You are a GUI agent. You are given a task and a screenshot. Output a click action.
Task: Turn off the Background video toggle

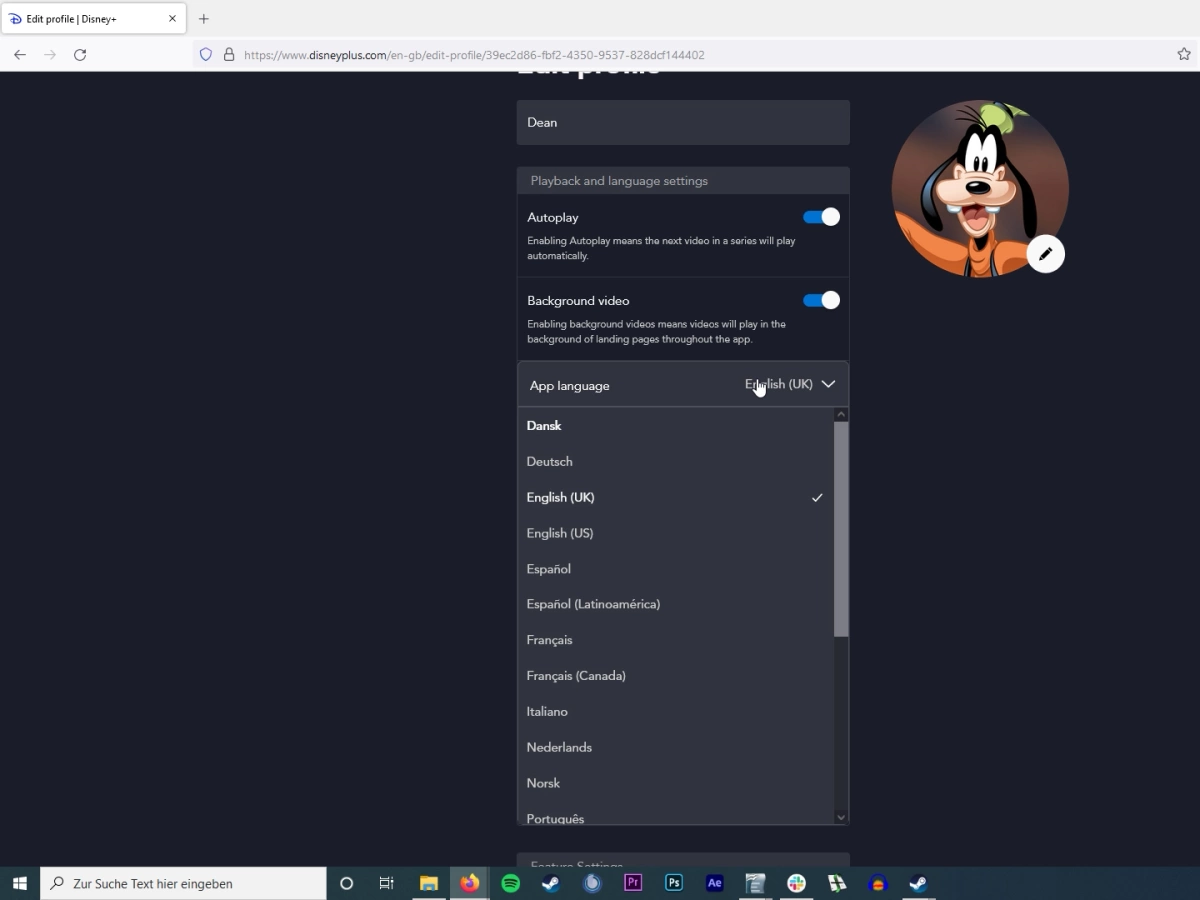[821, 300]
